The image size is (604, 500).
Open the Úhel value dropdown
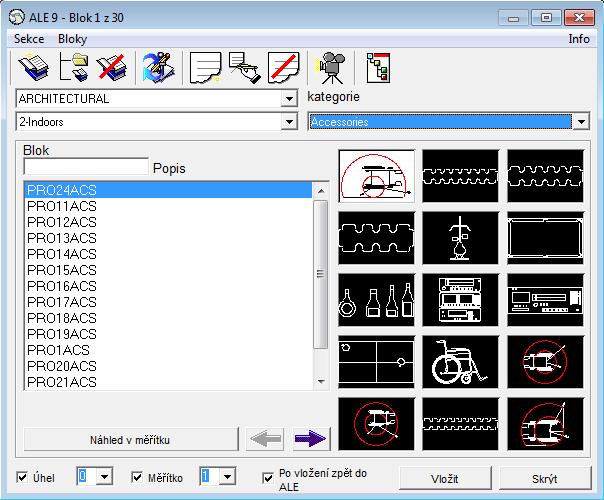104,477
